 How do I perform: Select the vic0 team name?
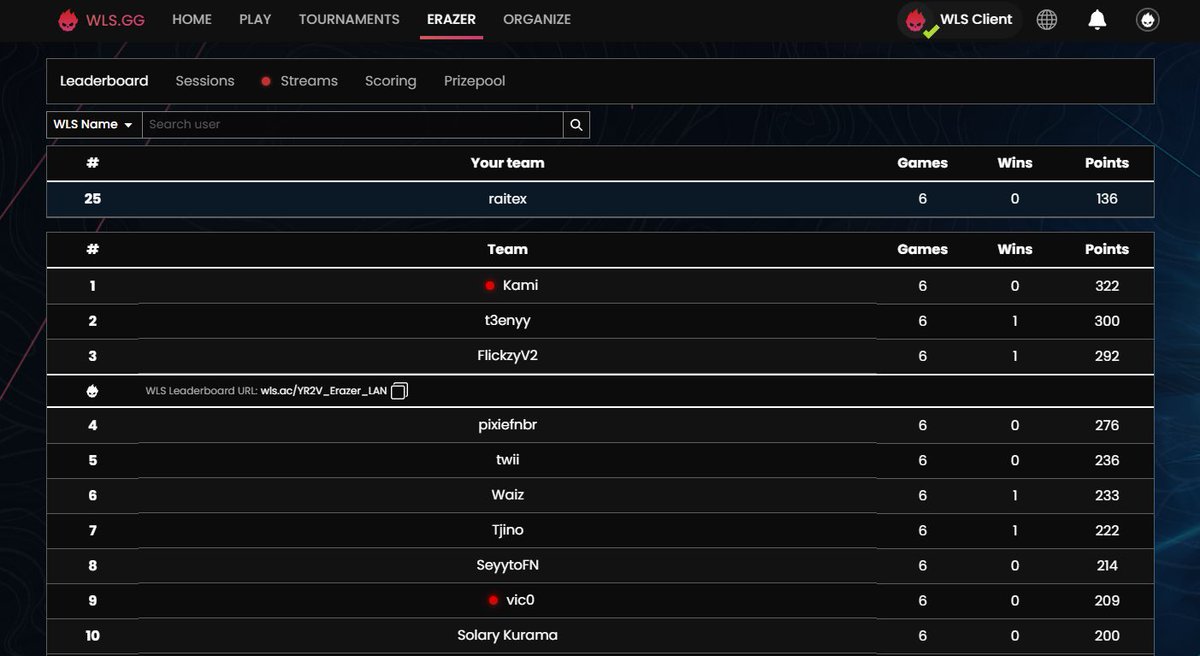click(x=521, y=600)
